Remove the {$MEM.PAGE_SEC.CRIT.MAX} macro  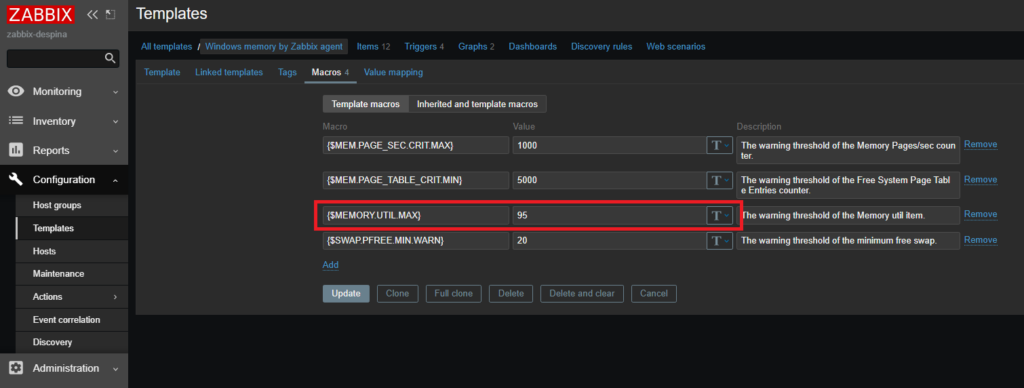coord(981,144)
